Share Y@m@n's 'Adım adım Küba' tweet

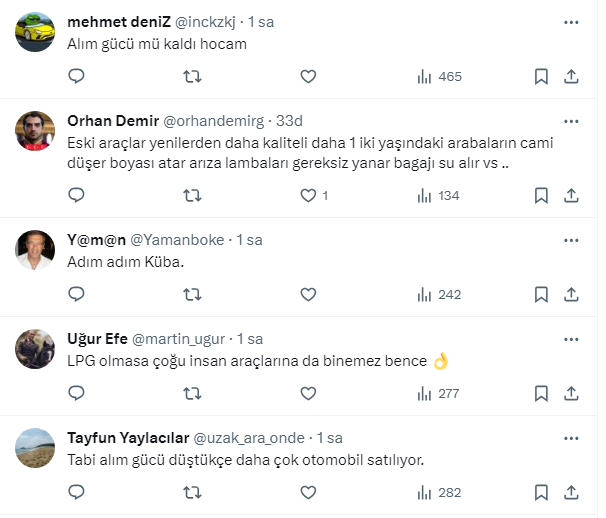tap(572, 294)
